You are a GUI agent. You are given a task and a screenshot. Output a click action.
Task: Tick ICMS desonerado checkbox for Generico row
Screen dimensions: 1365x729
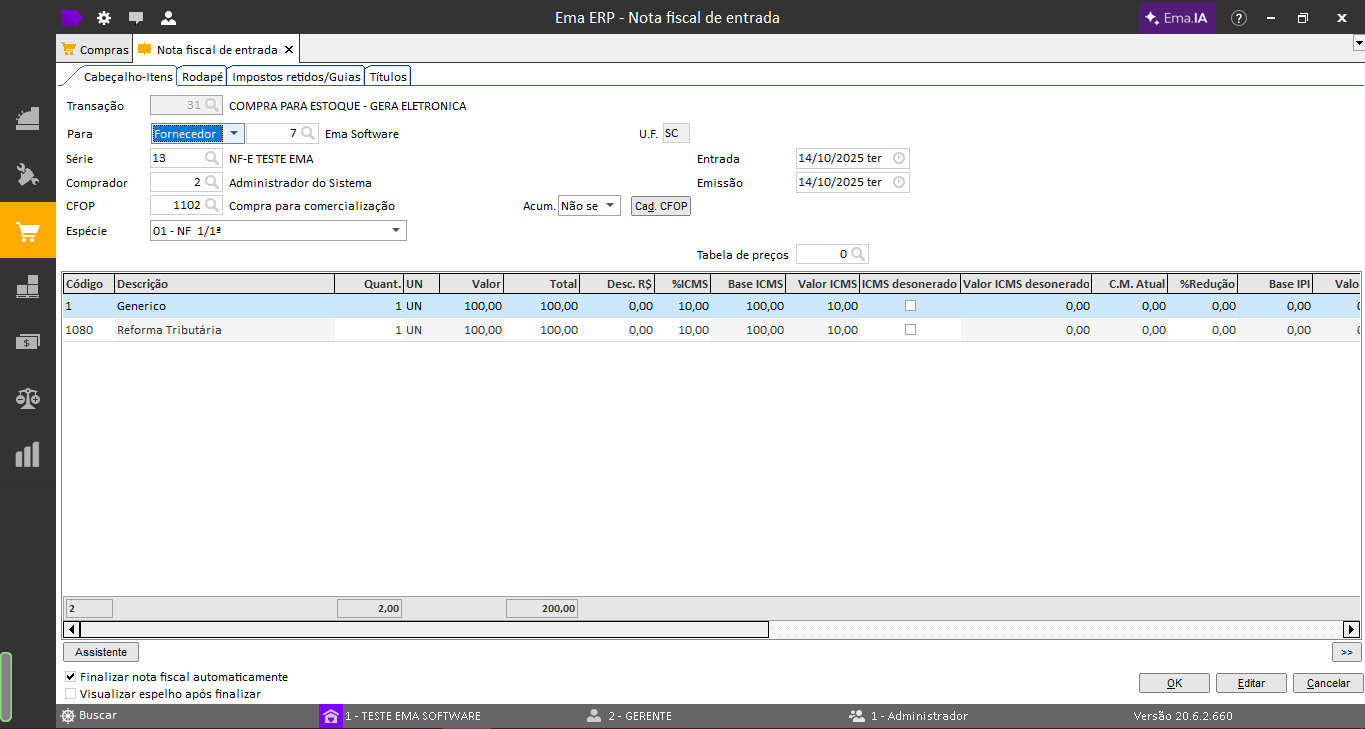[910, 306]
